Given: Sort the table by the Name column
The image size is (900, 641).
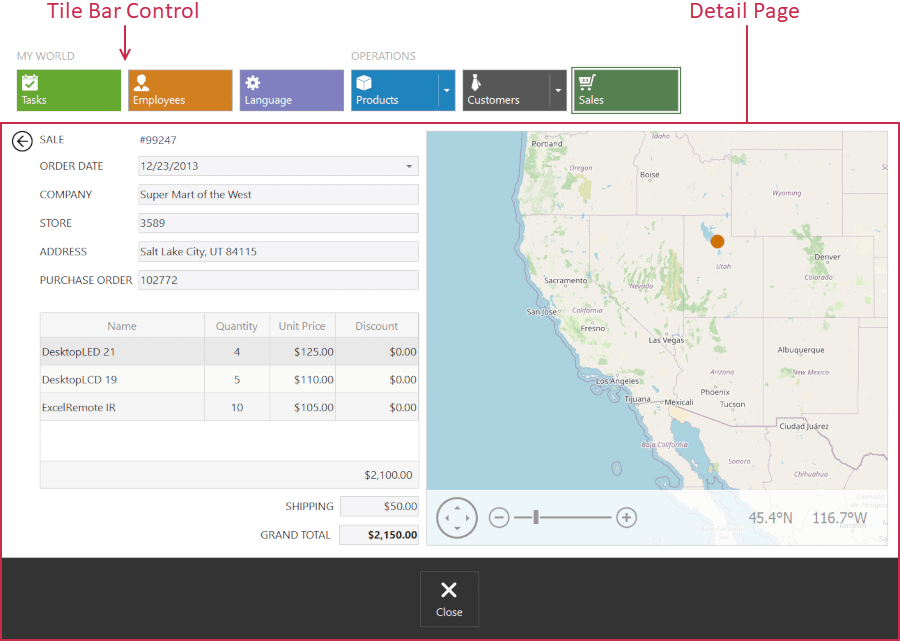Looking at the screenshot, I should [122, 325].
